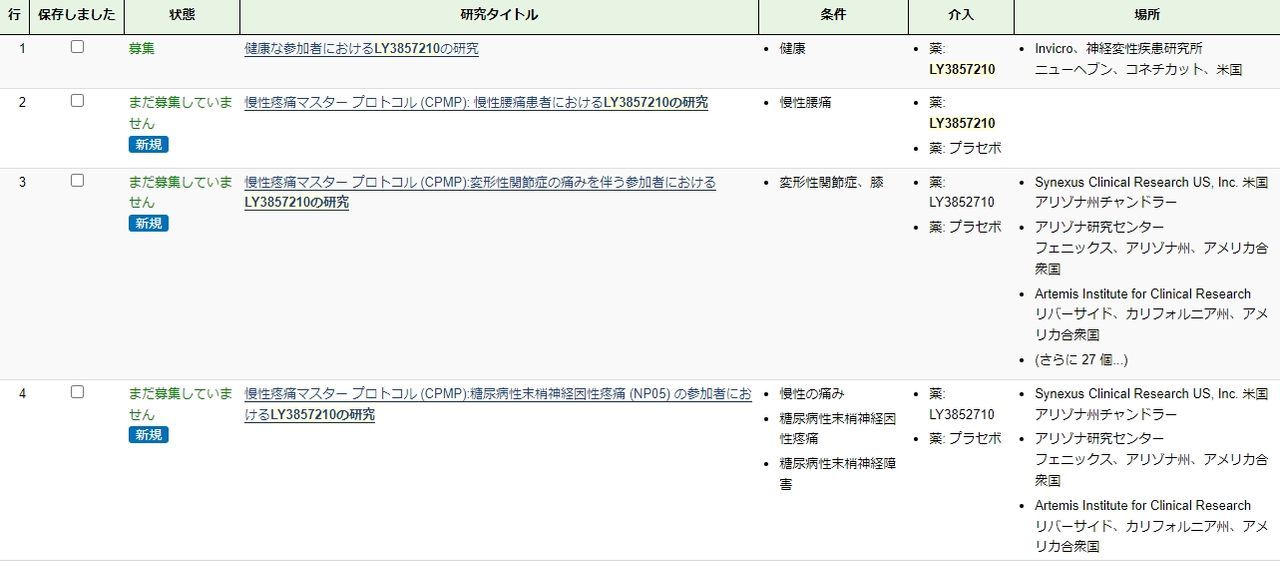1280x561 pixels.
Task: Open the 健康な参加者におけるLY3857210の研究 link
Action: (361, 48)
